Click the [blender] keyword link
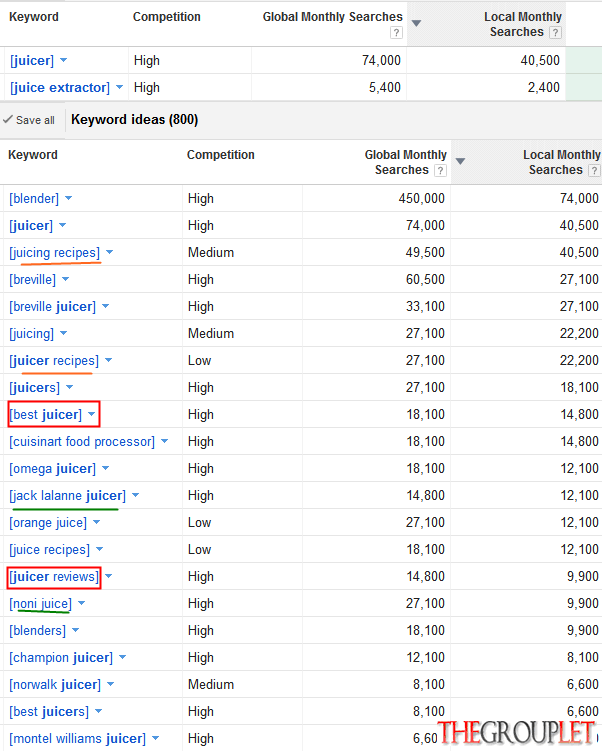Screen dimensions: 602x751 point(34,199)
